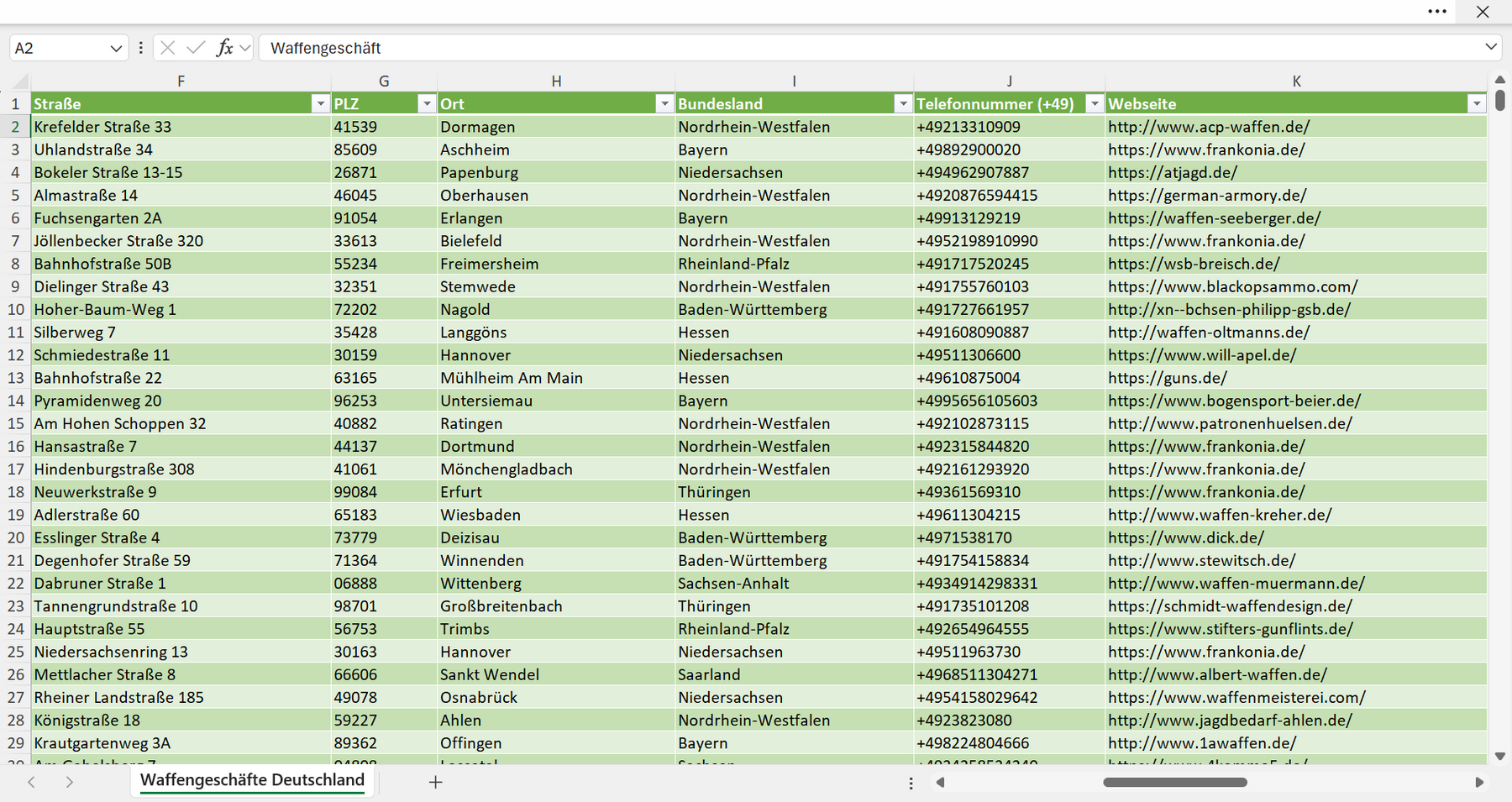Select cell Hoher-Baum-Weg 1
Screen dimensions: 1512x802
[181, 309]
